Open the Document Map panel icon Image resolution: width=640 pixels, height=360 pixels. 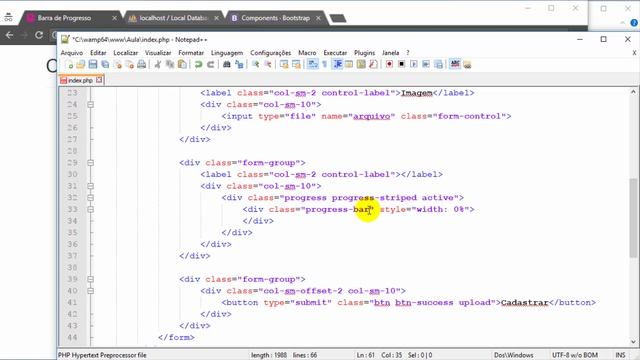coord(361,64)
